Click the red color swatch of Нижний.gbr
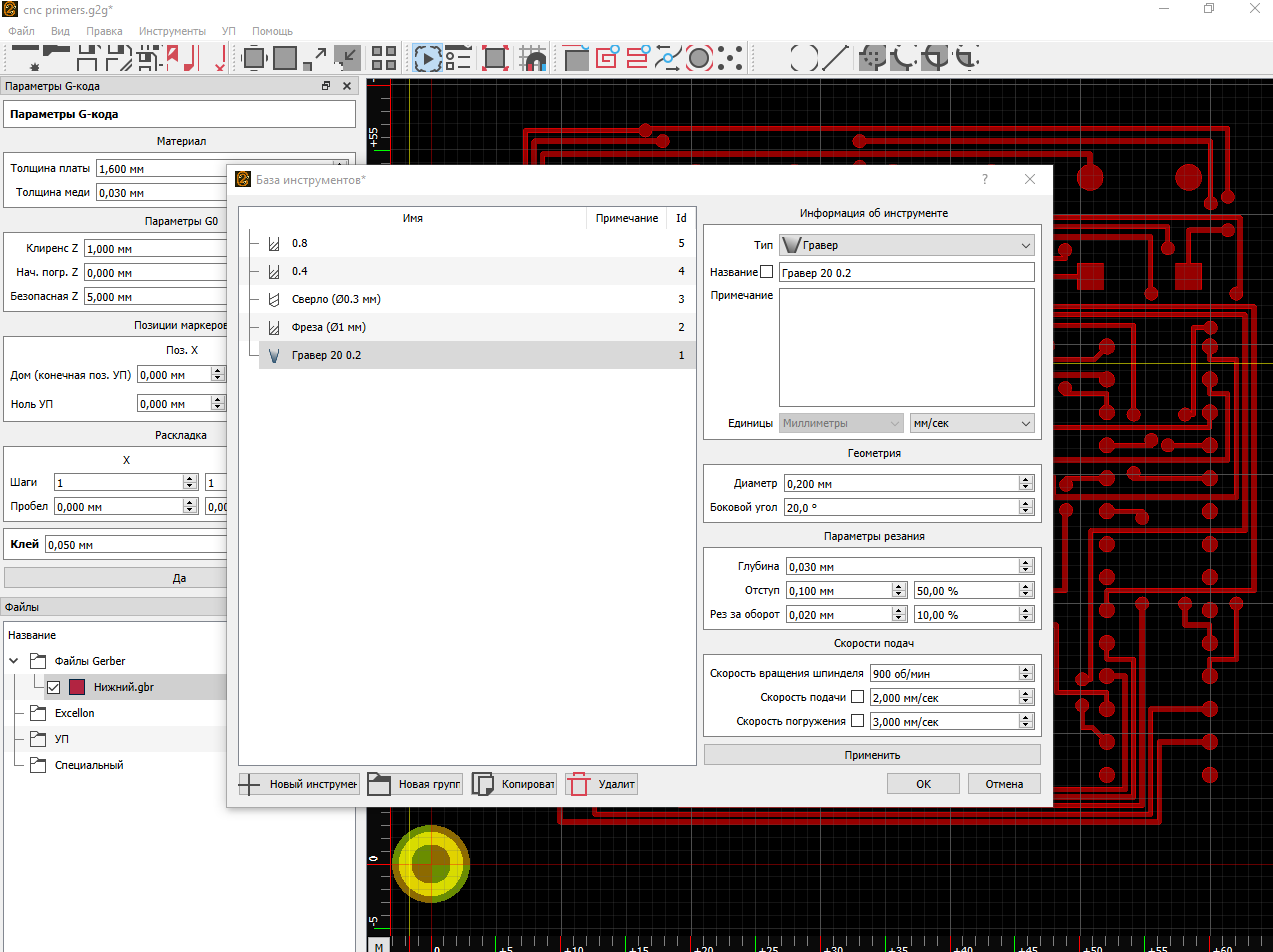 (77, 687)
